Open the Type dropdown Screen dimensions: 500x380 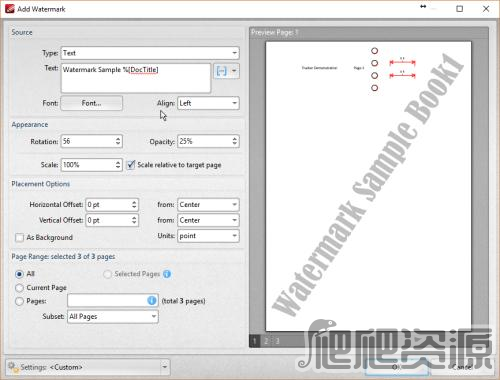[x=150, y=53]
